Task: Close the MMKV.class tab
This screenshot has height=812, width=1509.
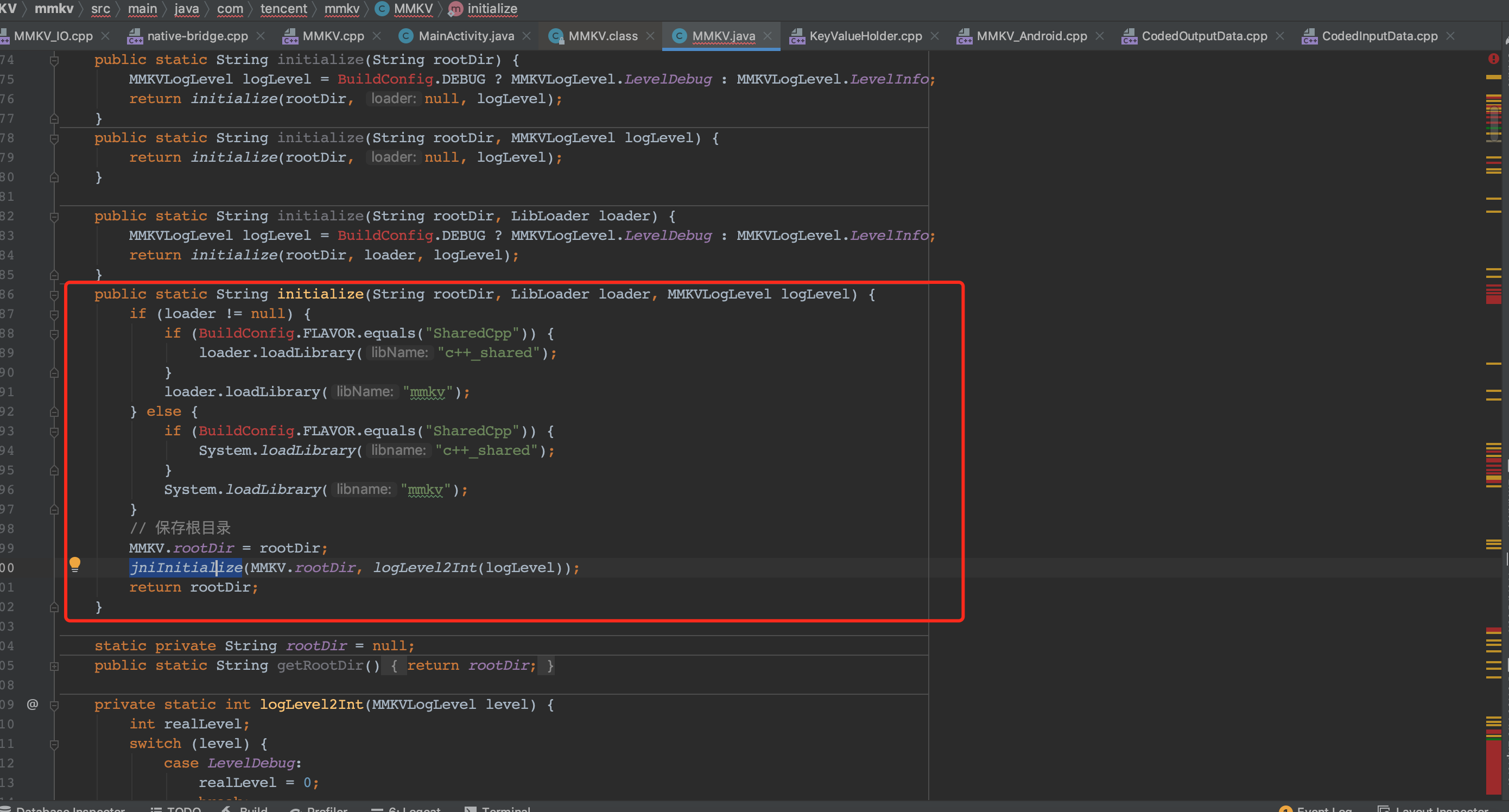Action: point(650,36)
